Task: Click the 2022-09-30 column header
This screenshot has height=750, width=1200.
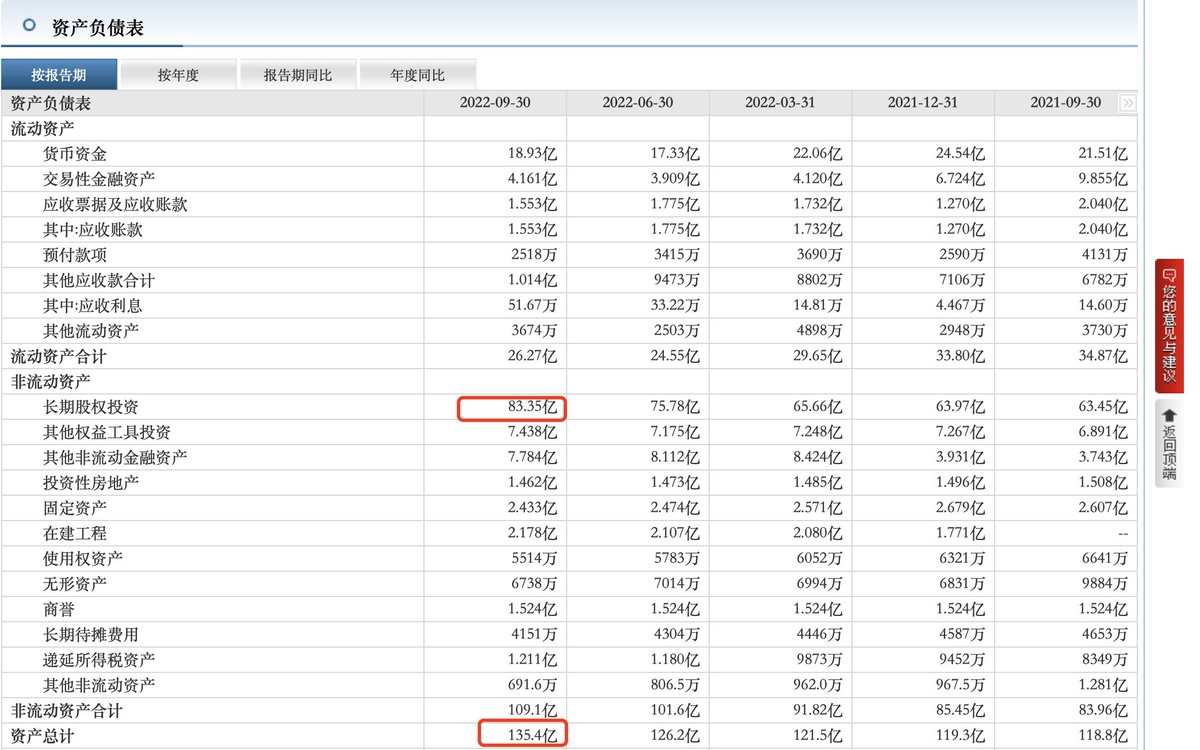Action: coord(495,103)
